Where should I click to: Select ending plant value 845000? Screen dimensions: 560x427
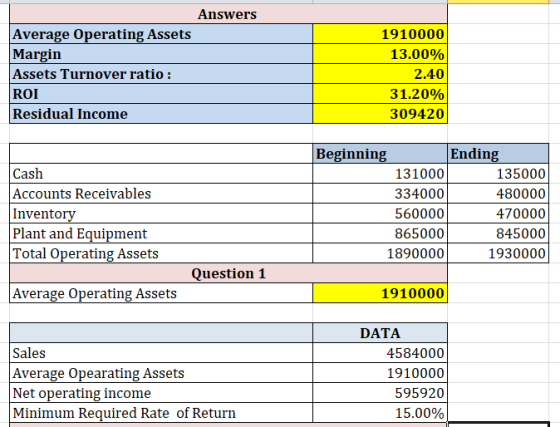(x=498, y=234)
